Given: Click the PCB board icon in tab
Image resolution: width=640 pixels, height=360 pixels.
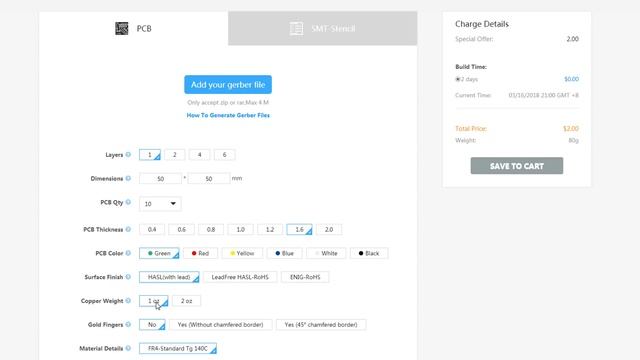Looking at the screenshot, I should click(122, 29).
